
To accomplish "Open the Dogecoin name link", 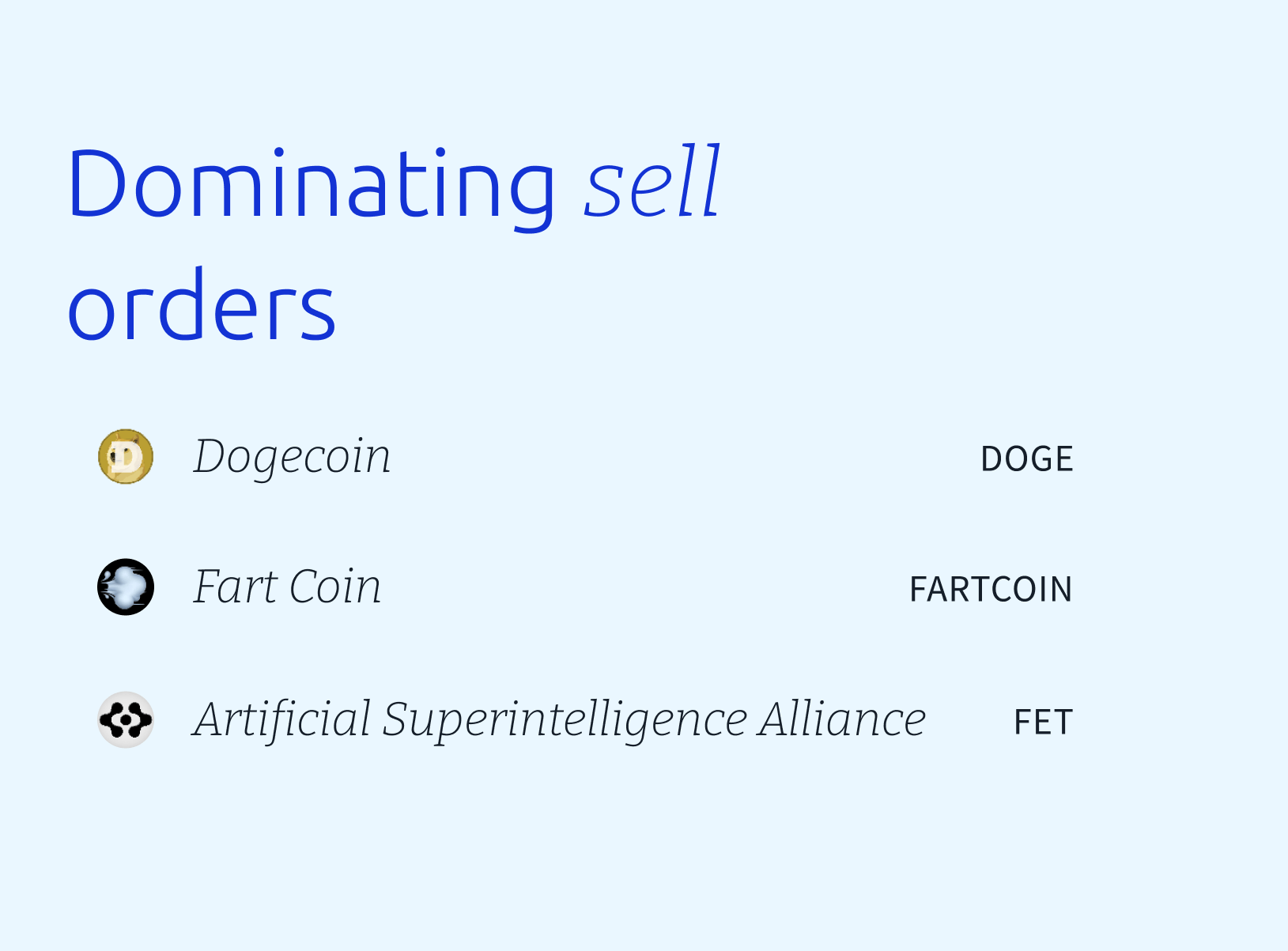I will (x=292, y=458).
